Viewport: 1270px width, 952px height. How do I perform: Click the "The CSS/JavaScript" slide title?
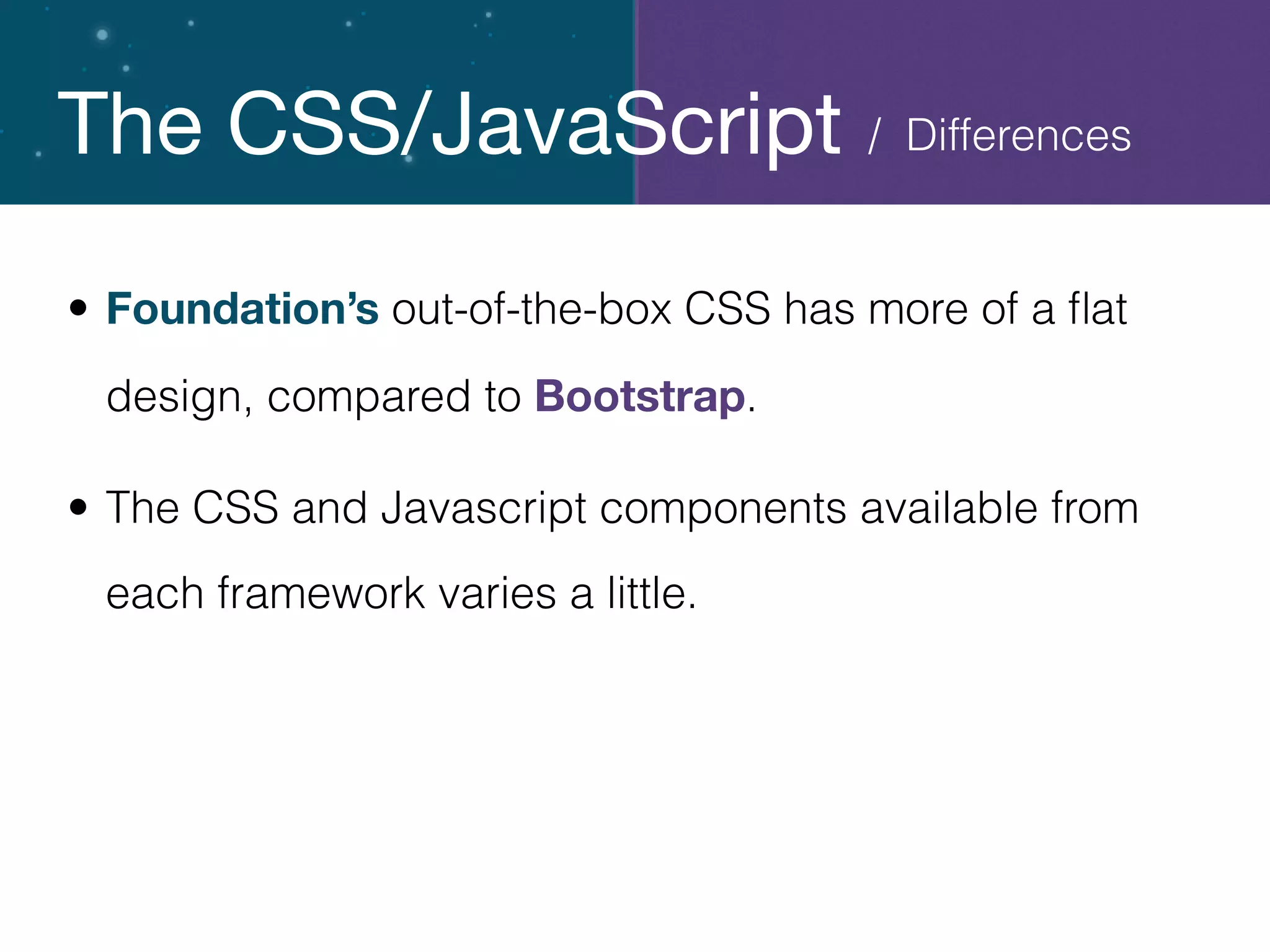448,125
